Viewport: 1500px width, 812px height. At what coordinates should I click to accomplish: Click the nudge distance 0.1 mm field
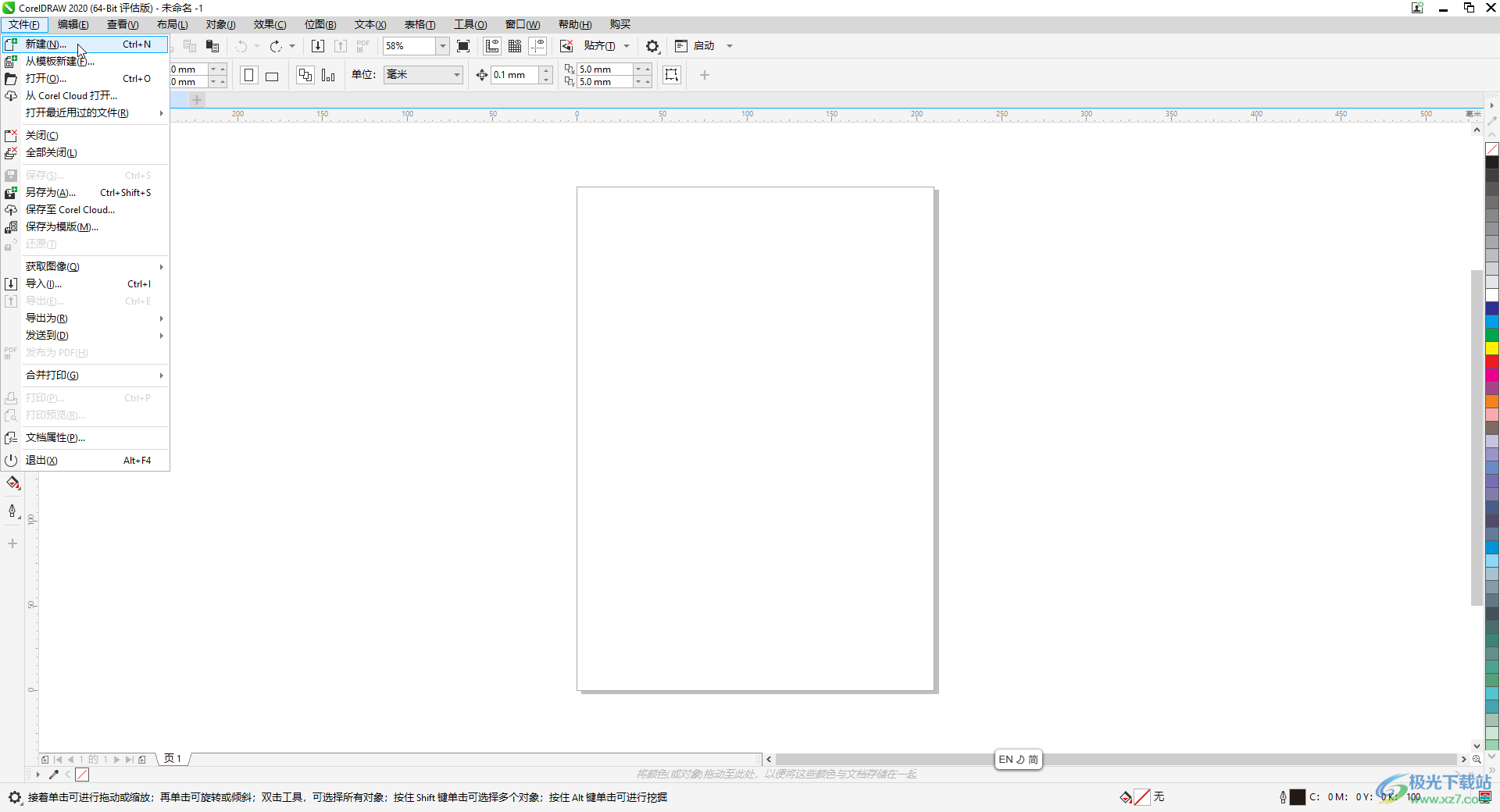point(515,75)
